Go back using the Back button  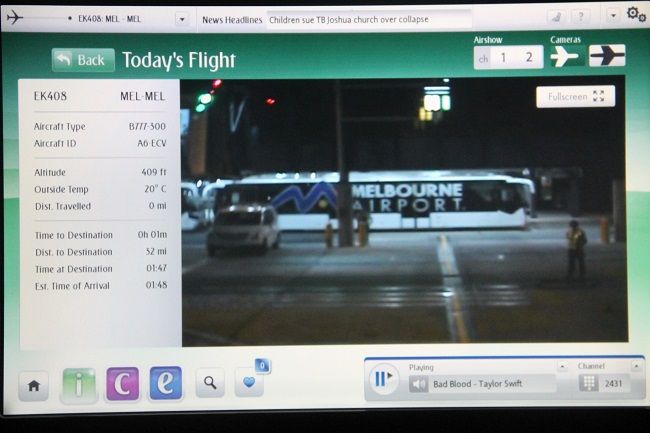coord(83,60)
